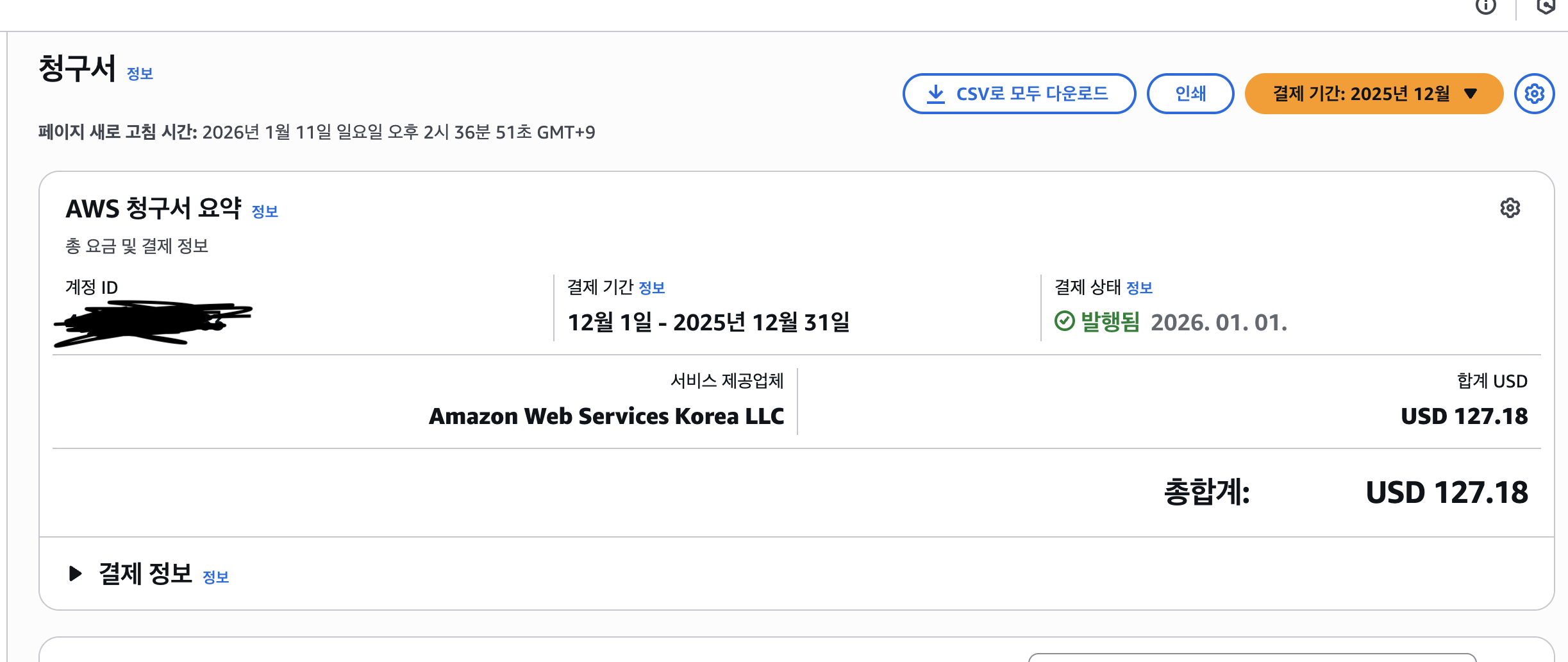Image resolution: width=1568 pixels, height=662 pixels.
Task: Click the 정보 link beside 결제 정보 expander
Action: pos(215,577)
